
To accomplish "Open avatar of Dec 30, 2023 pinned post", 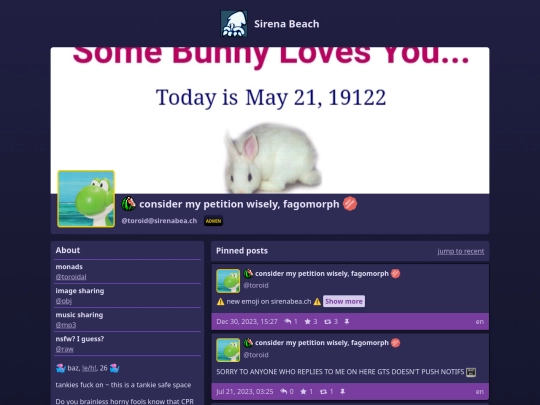I will click(228, 281).
